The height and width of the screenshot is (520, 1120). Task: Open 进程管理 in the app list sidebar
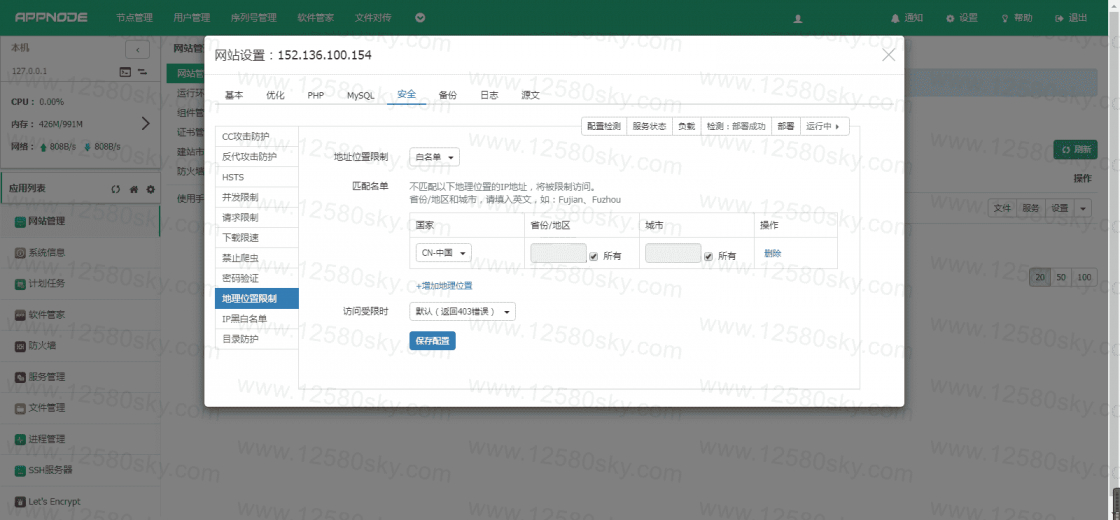point(80,439)
